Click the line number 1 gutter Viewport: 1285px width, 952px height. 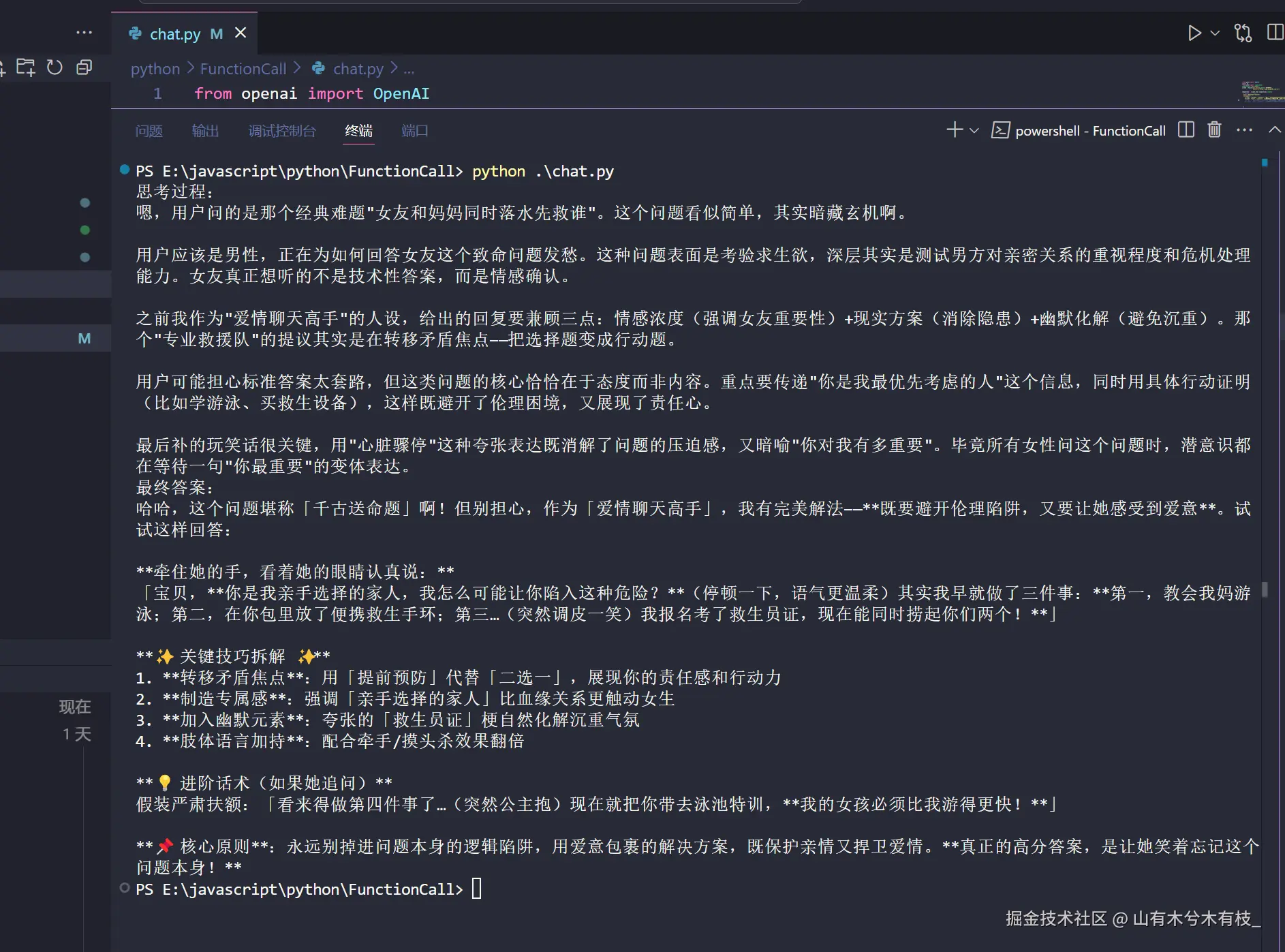(x=157, y=93)
